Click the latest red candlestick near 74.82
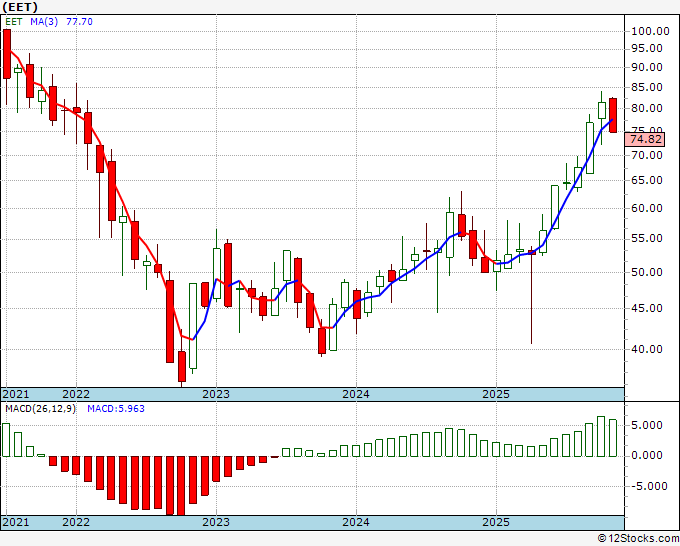Screen dimensions: 680x546 613,115
